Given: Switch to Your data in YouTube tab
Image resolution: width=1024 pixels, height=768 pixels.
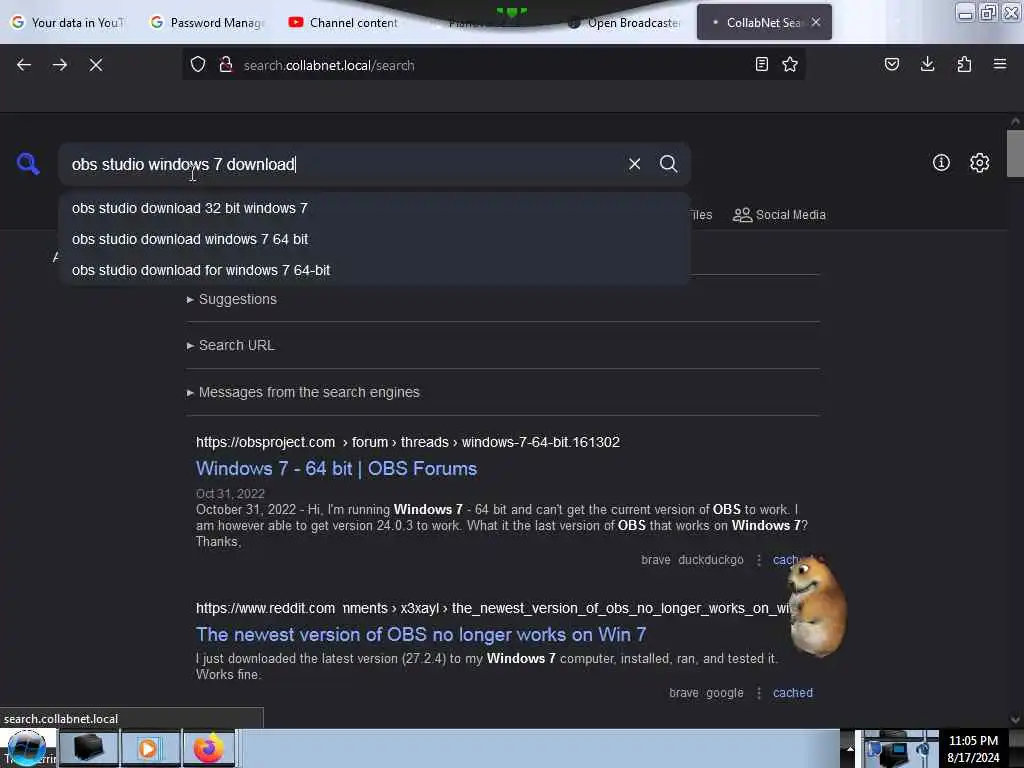Looking at the screenshot, I should (x=68, y=22).
